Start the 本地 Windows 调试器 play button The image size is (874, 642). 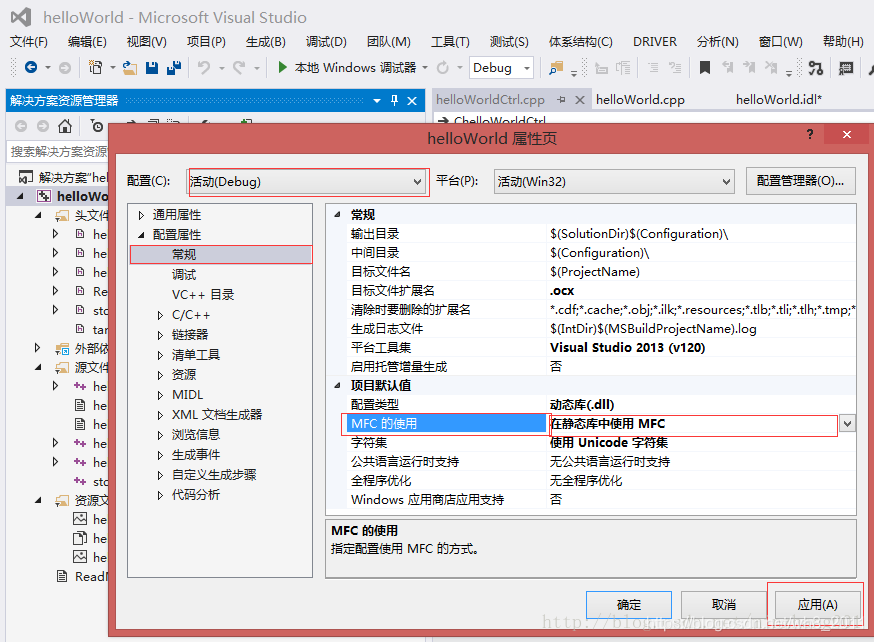pyautogui.click(x=283, y=67)
